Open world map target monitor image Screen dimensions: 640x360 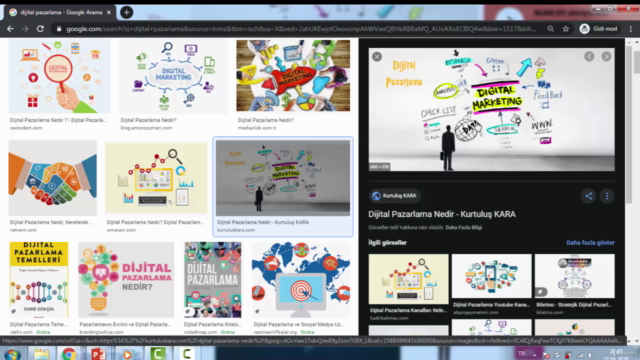click(301, 280)
